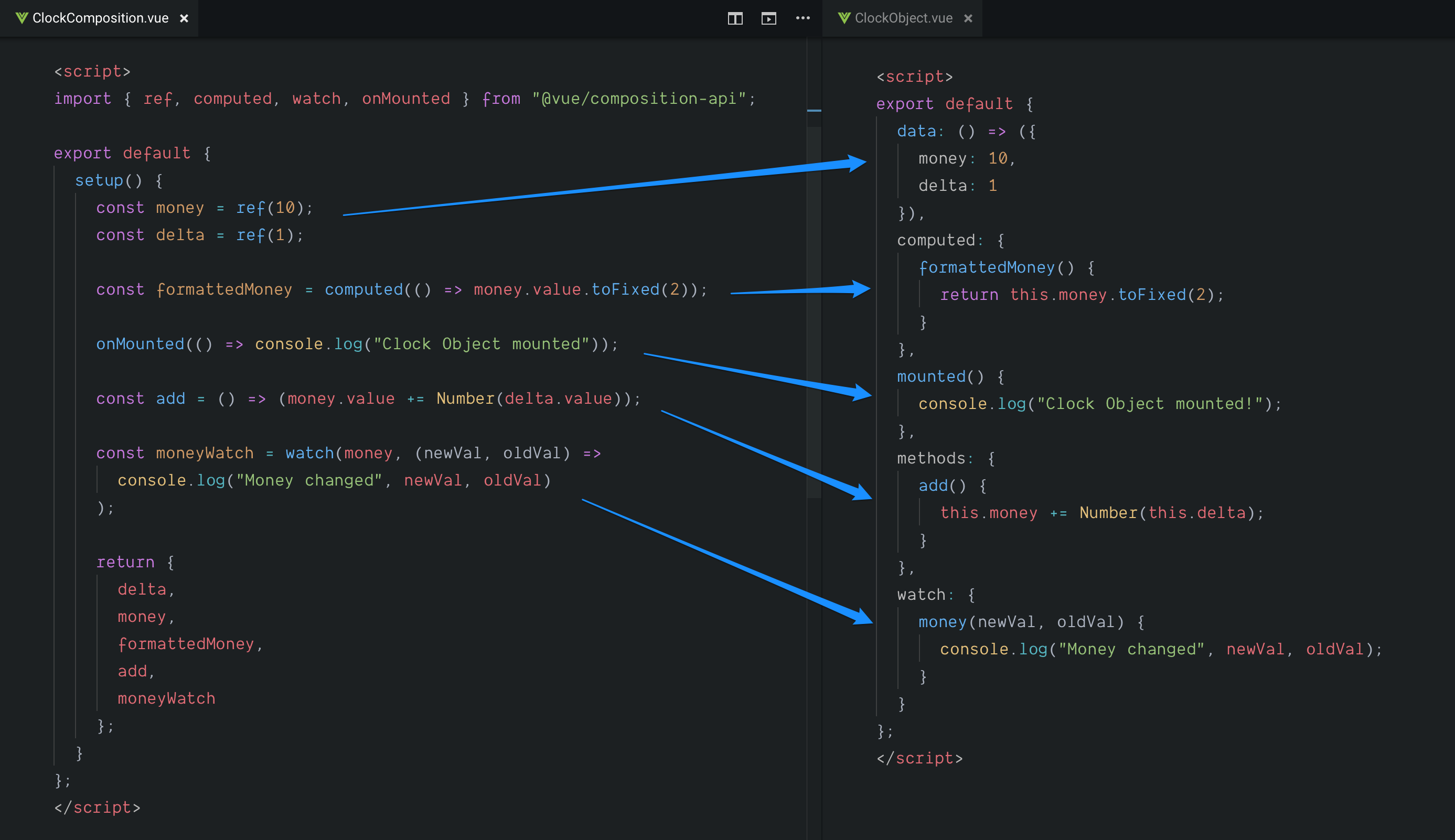
Task: Open the more actions ellipsis menu
Action: (x=803, y=18)
